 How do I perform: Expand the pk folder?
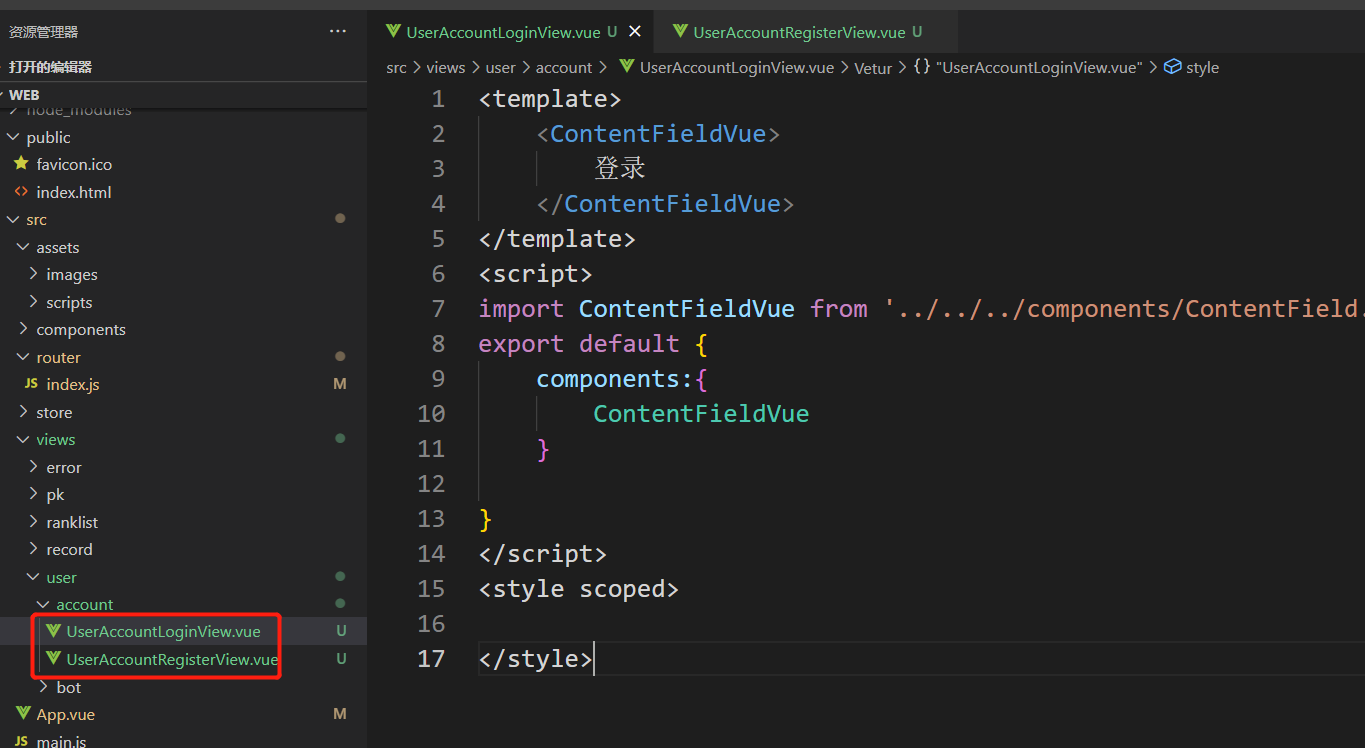[x=33, y=494]
